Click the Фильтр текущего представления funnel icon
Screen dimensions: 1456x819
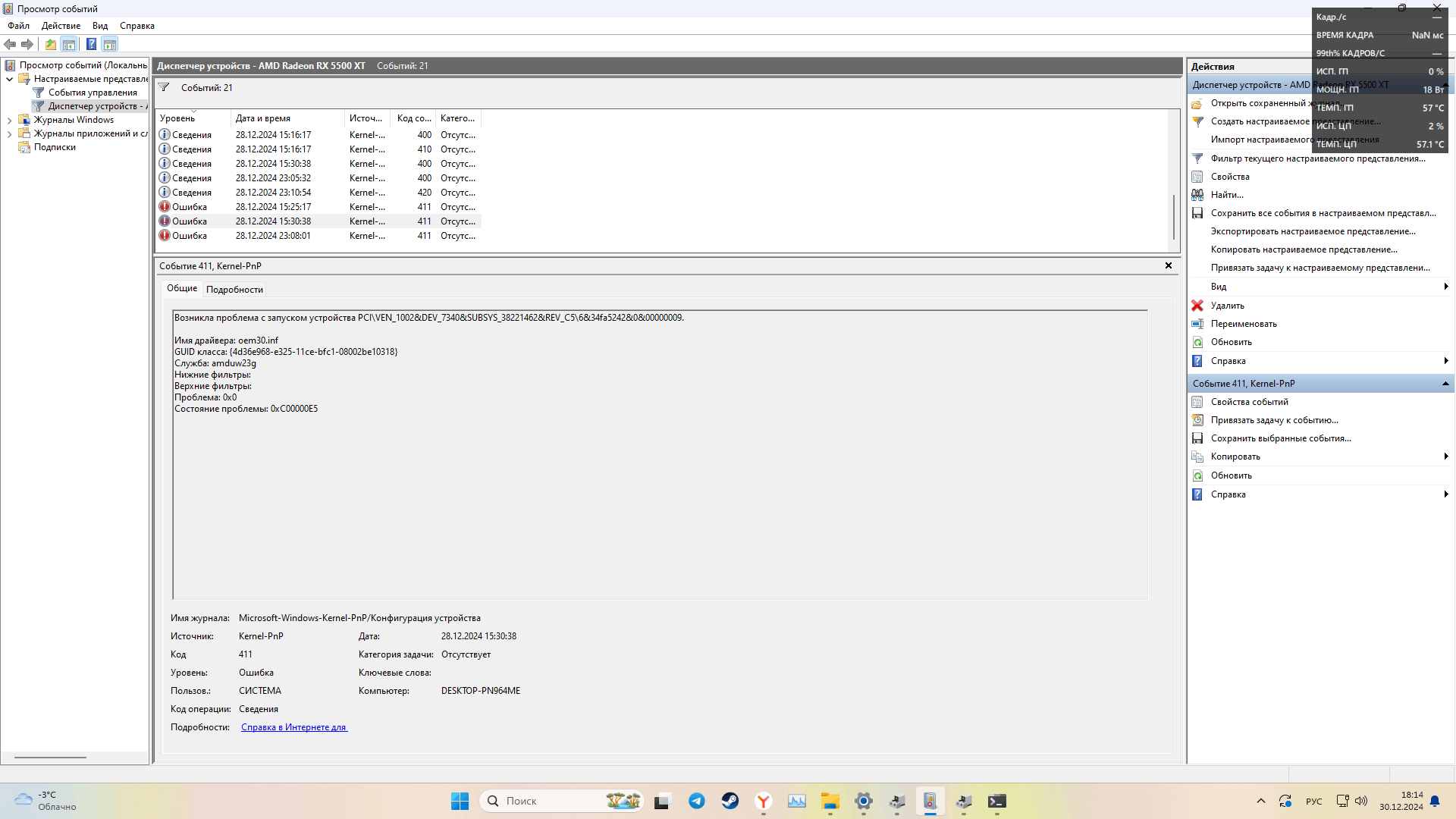tap(1197, 158)
